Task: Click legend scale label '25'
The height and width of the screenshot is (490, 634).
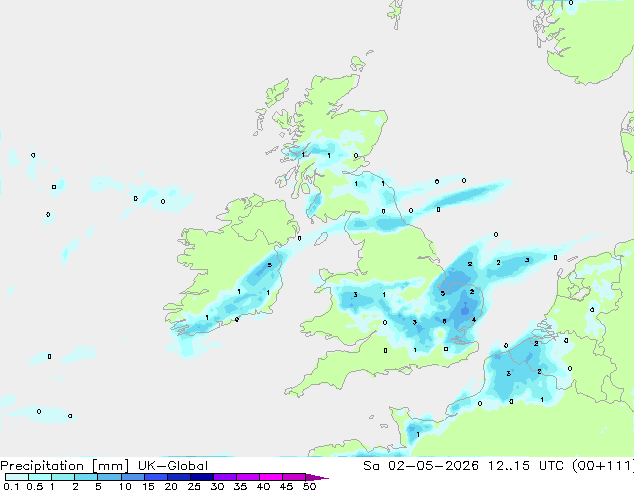Action: click(194, 486)
